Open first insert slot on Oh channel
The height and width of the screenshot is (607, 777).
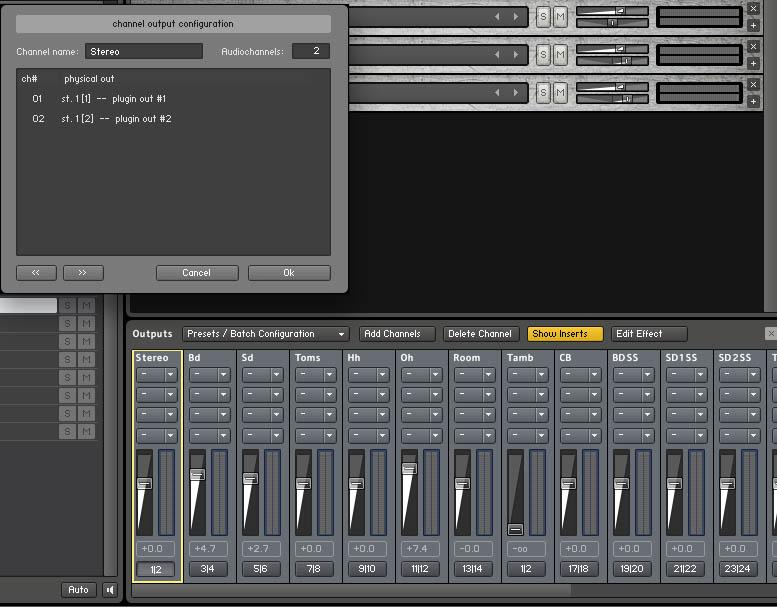[422, 375]
